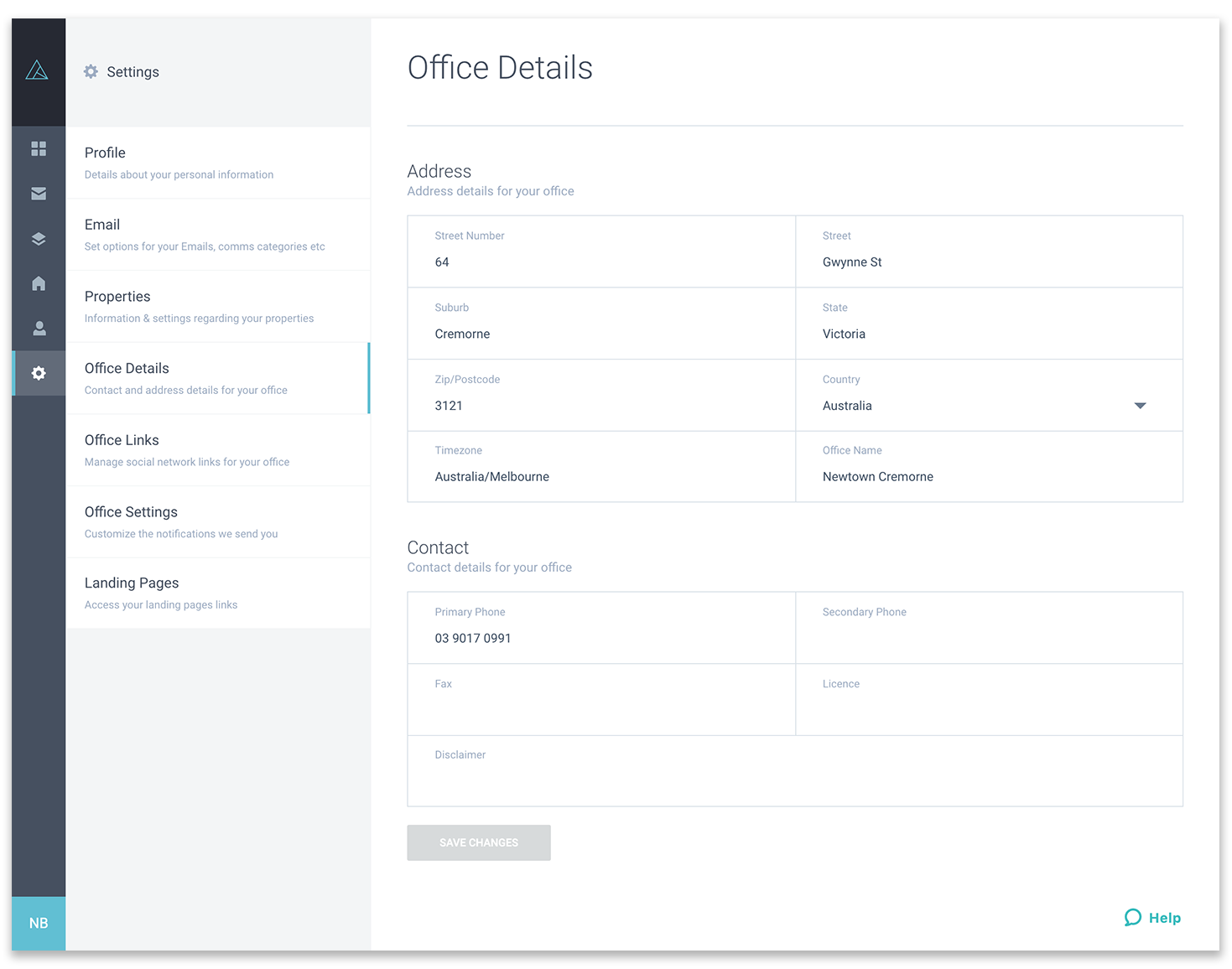Click the Contact section heading

(438, 547)
